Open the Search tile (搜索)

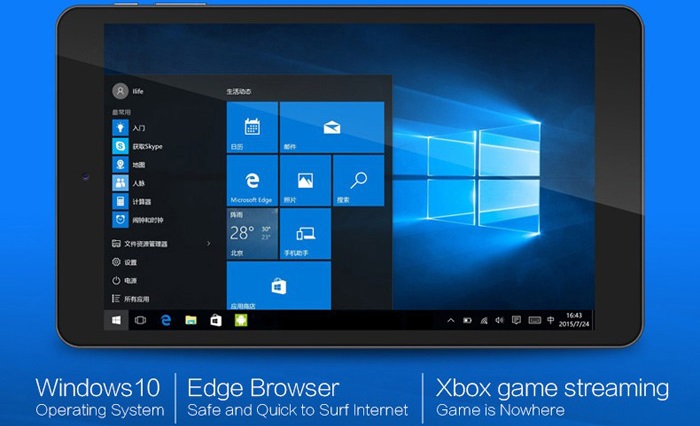358,180
